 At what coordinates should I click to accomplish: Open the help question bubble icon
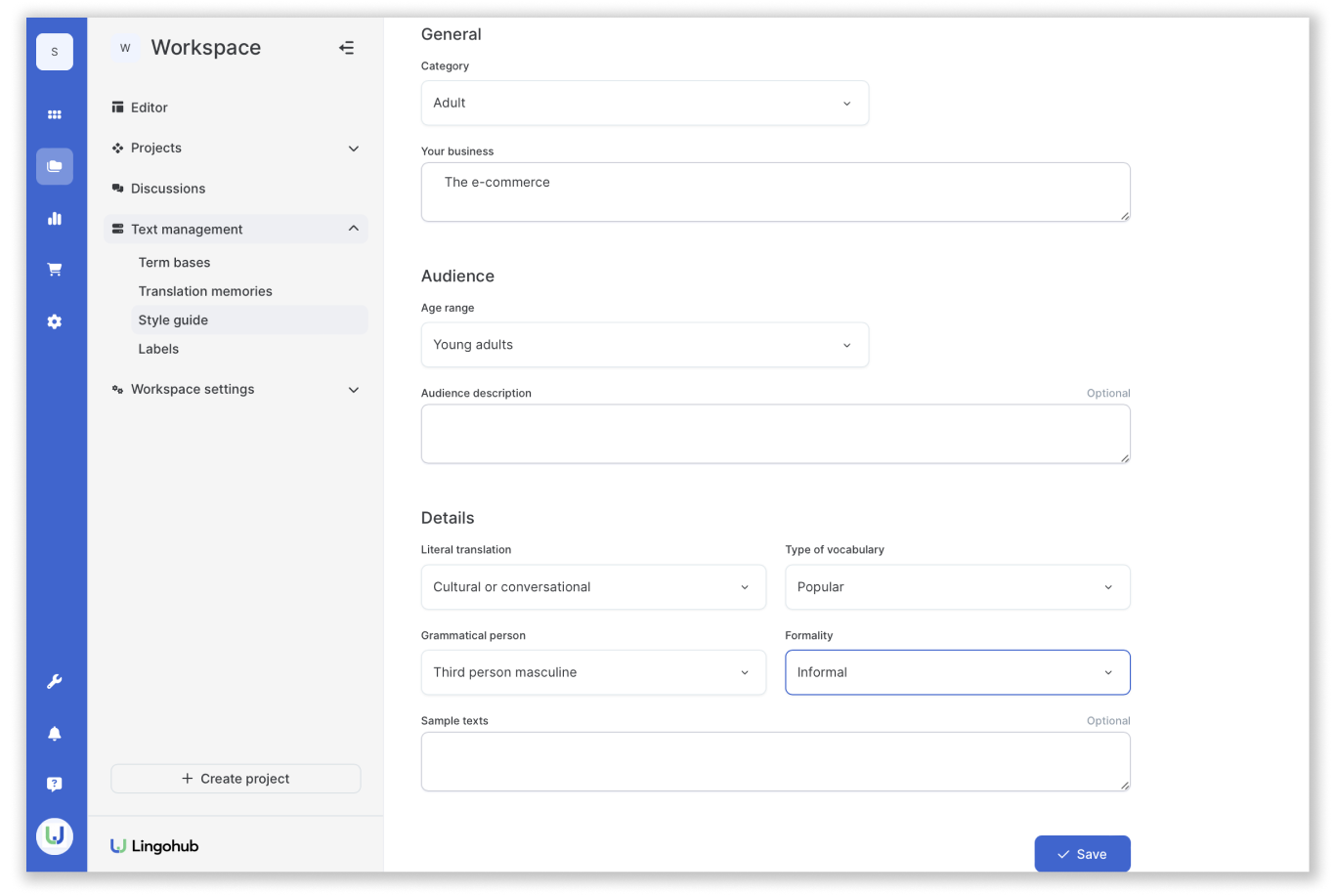pos(55,785)
